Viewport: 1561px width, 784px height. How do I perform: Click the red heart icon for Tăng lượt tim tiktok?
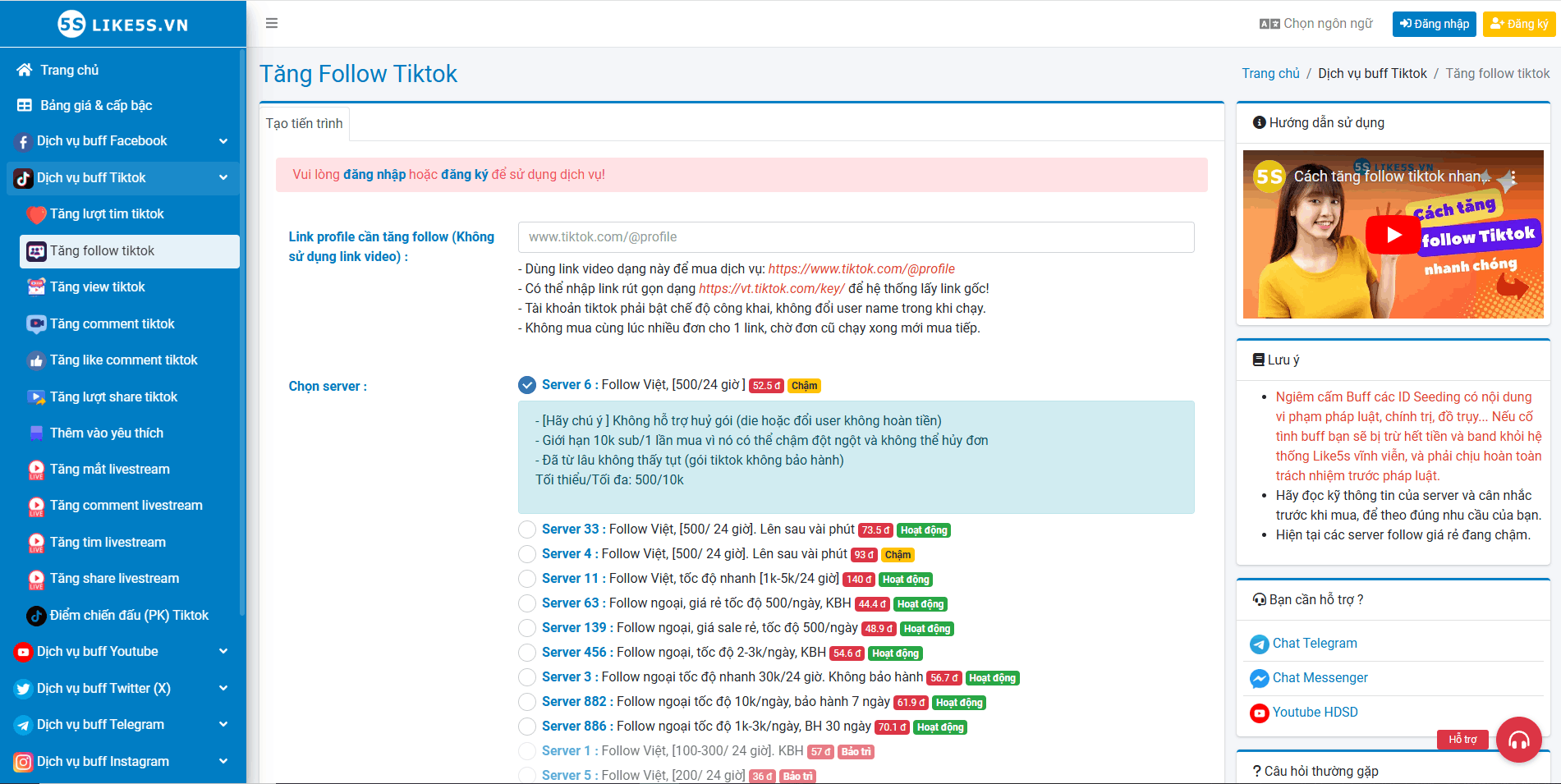pos(36,215)
